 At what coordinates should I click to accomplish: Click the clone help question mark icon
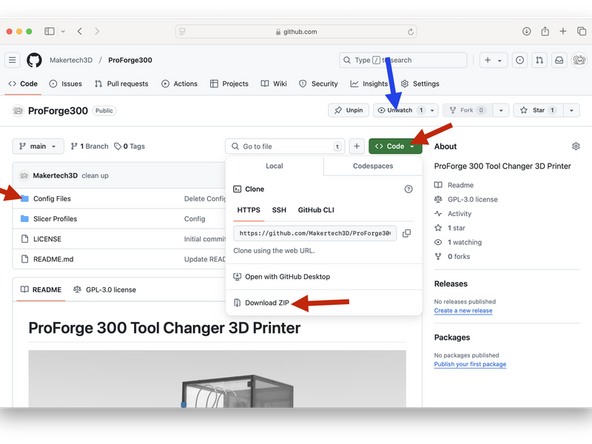pos(409,189)
